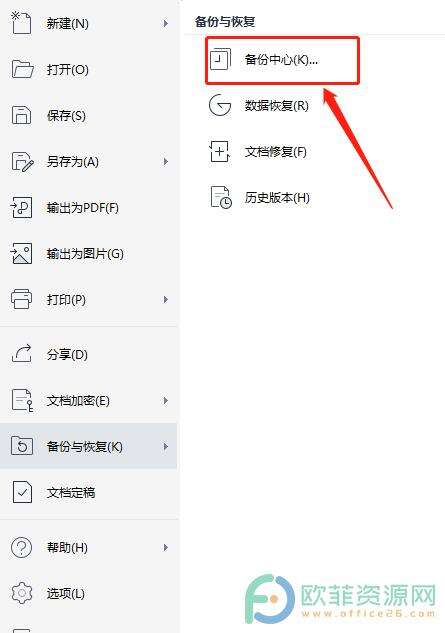Click the Export as PDF icon

(x=21, y=208)
